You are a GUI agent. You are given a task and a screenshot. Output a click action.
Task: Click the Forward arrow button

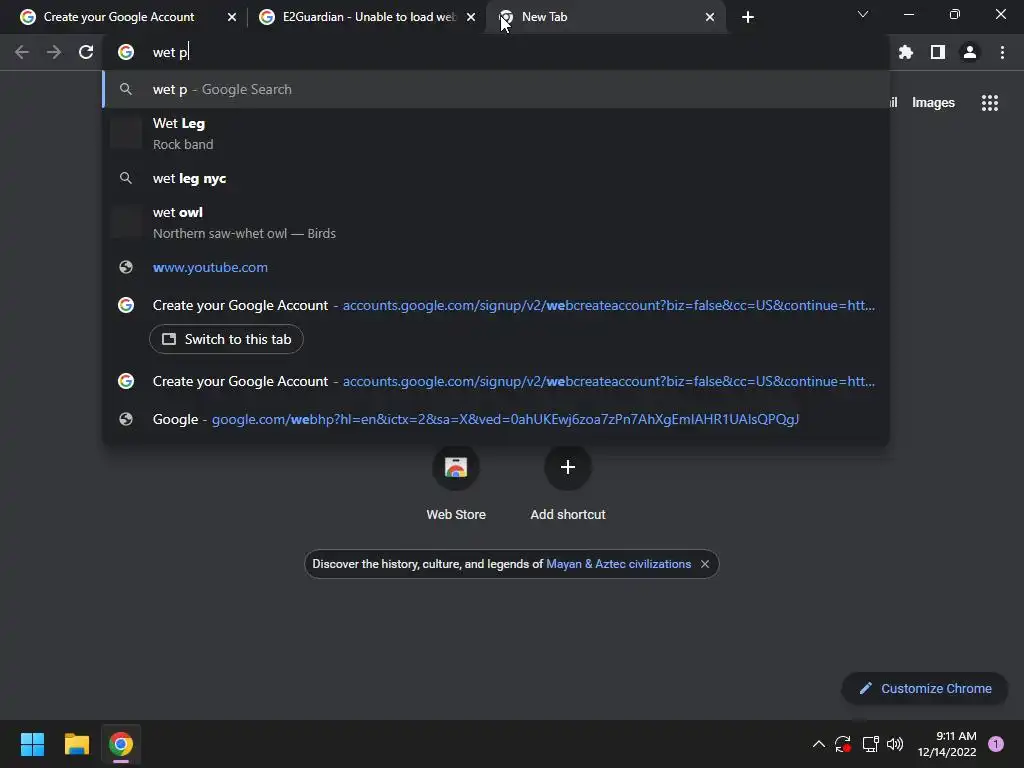54,52
